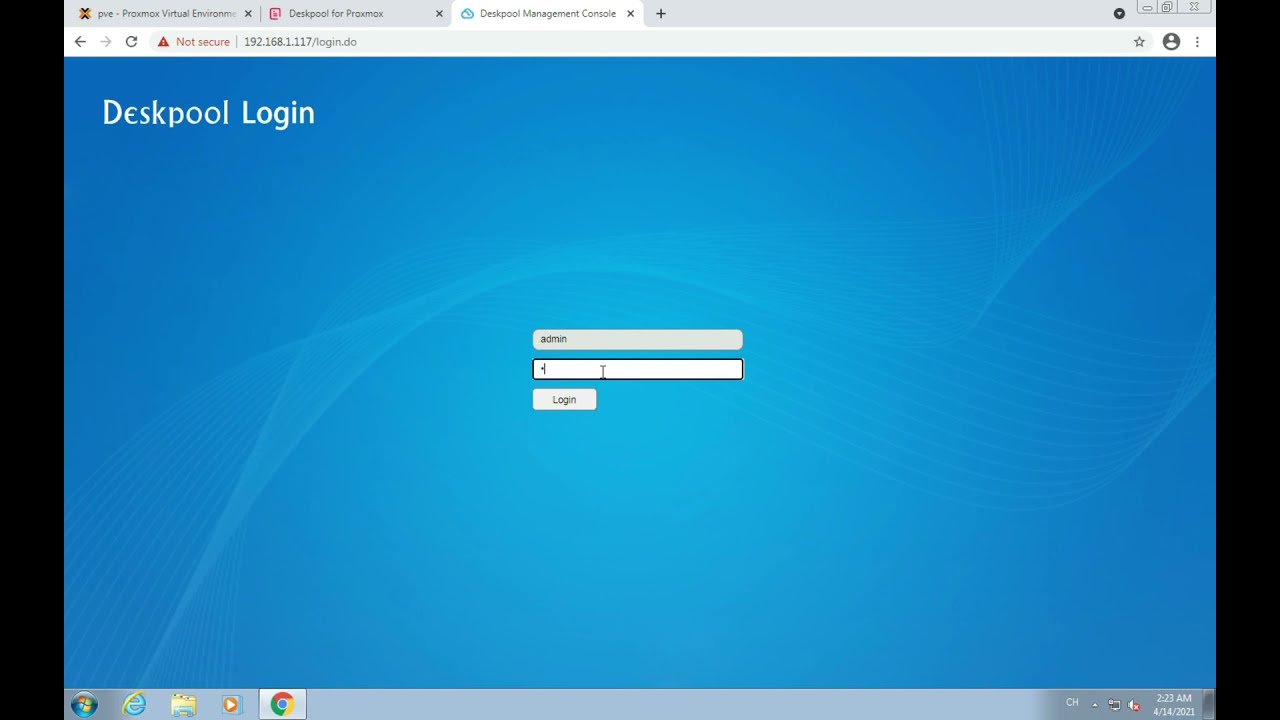The width and height of the screenshot is (1280, 720).
Task: Reload the current page
Action: (131, 42)
